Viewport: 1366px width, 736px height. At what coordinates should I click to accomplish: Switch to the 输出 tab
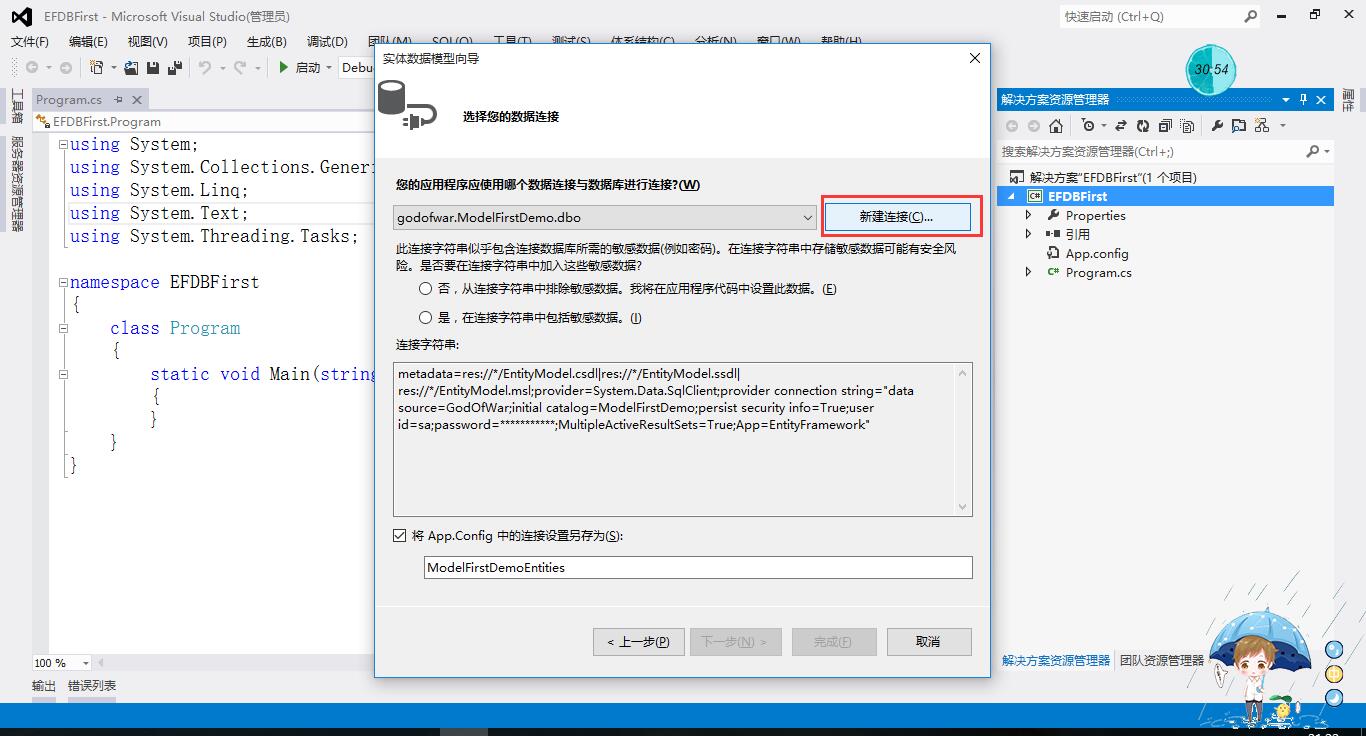coord(44,685)
